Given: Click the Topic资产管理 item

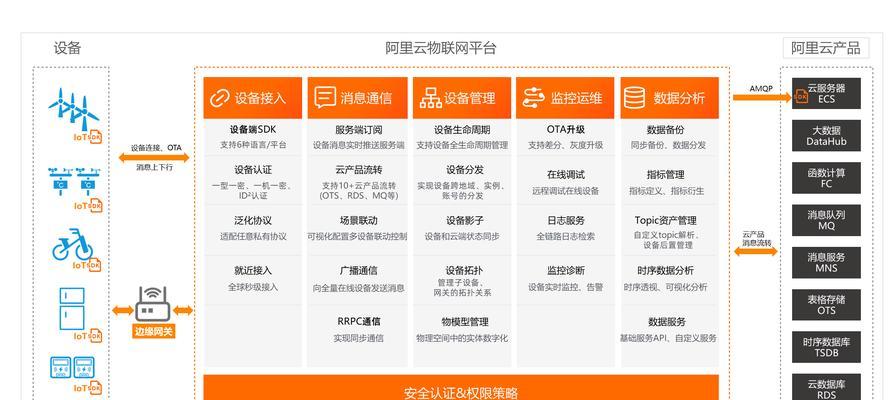Looking at the screenshot, I should [x=666, y=220].
